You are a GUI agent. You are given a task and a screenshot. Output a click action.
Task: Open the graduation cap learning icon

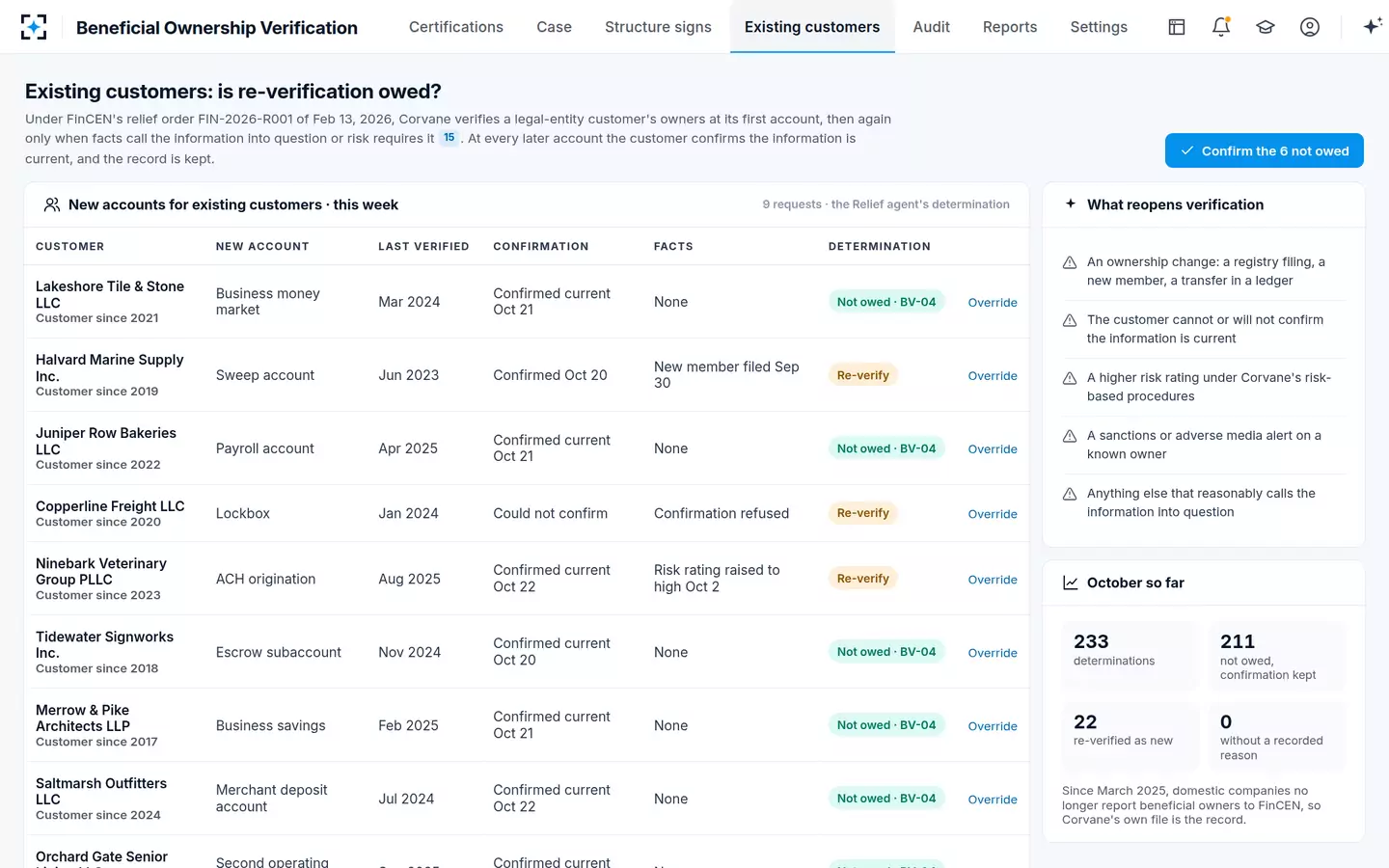[1266, 27]
